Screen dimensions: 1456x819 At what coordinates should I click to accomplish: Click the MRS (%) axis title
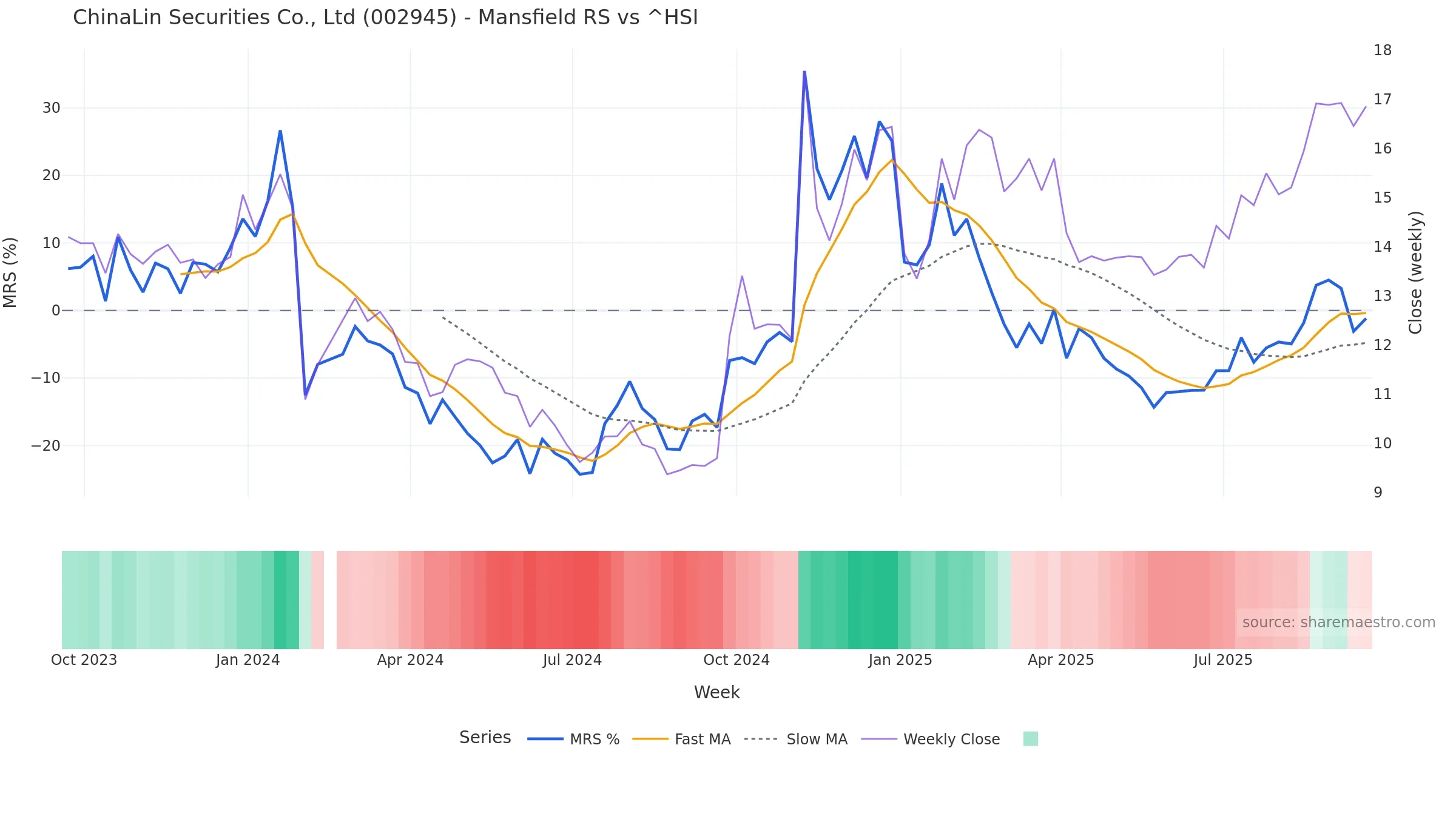point(10,272)
